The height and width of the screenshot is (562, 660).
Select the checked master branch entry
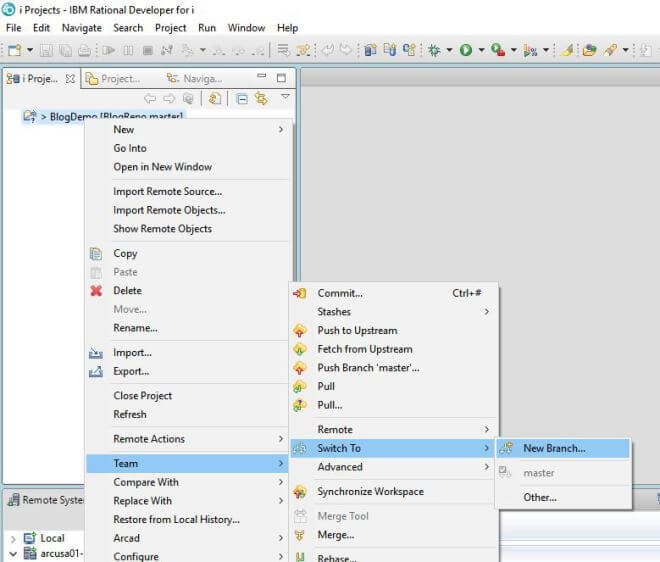563,473
